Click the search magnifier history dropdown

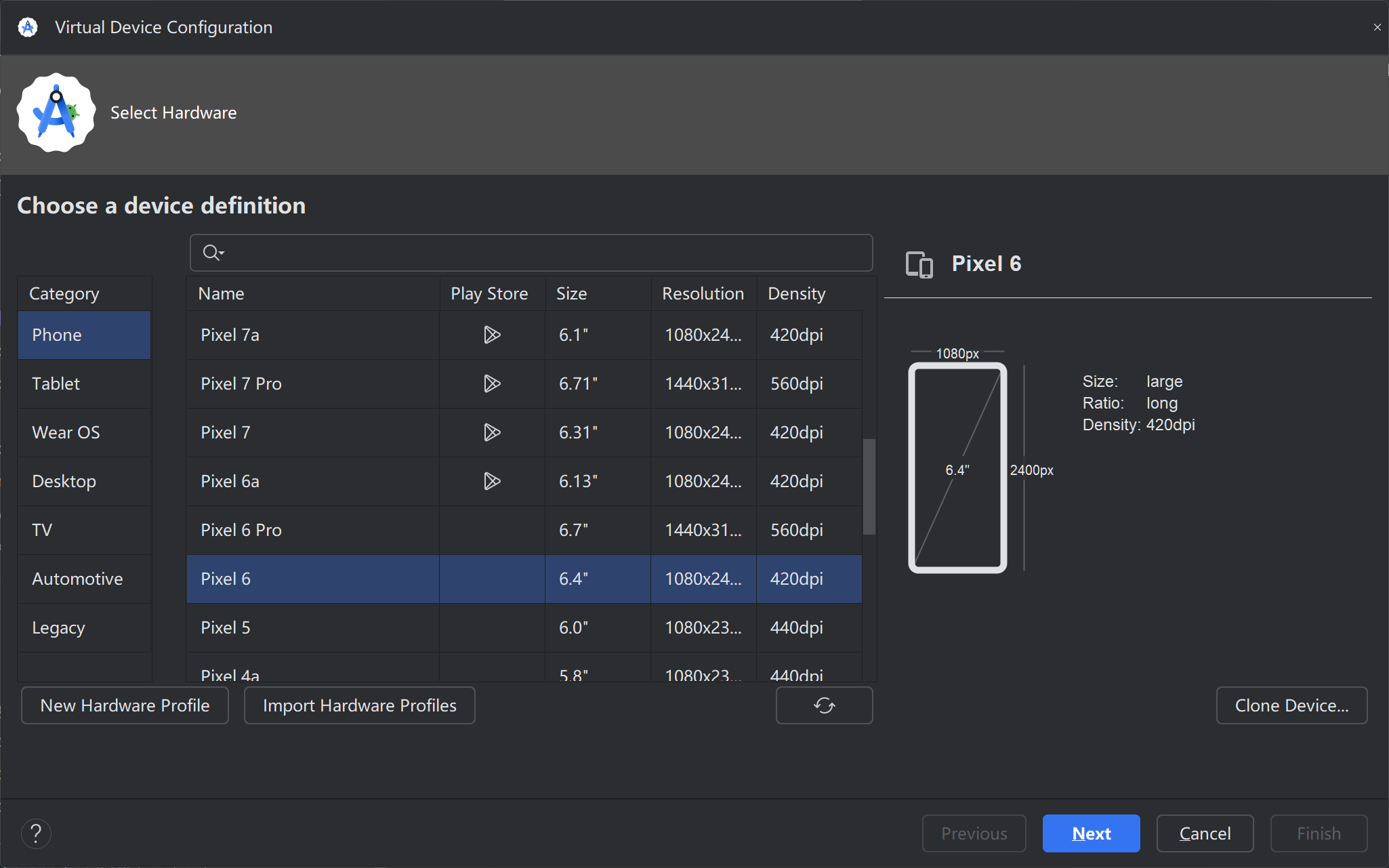pyautogui.click(x=213, y=253)
